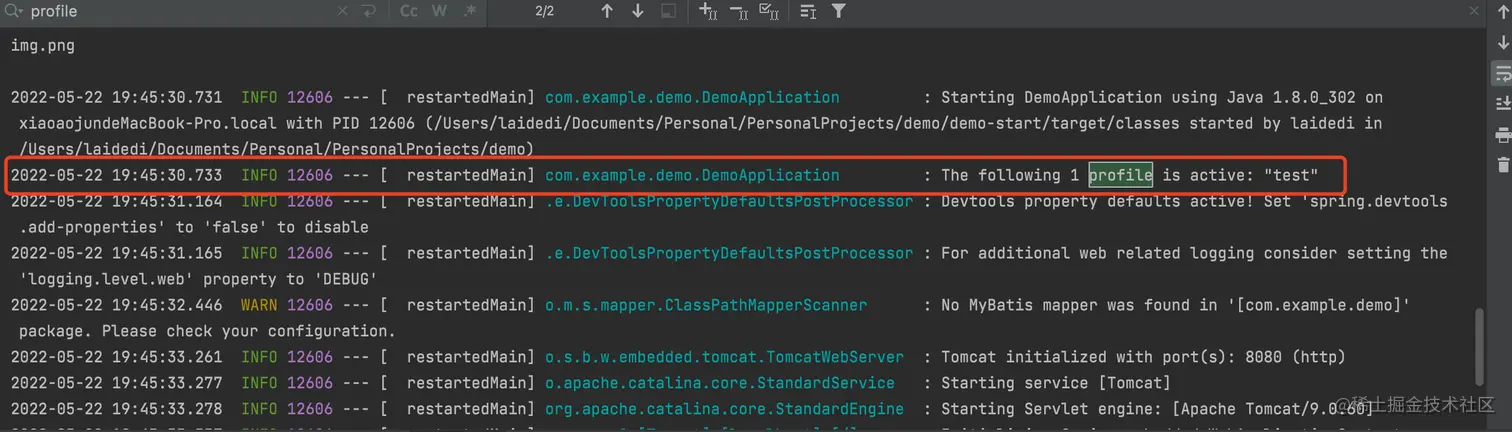
Task: Open search results in find window
Action: pyautogui.click(x=668, y=11)
